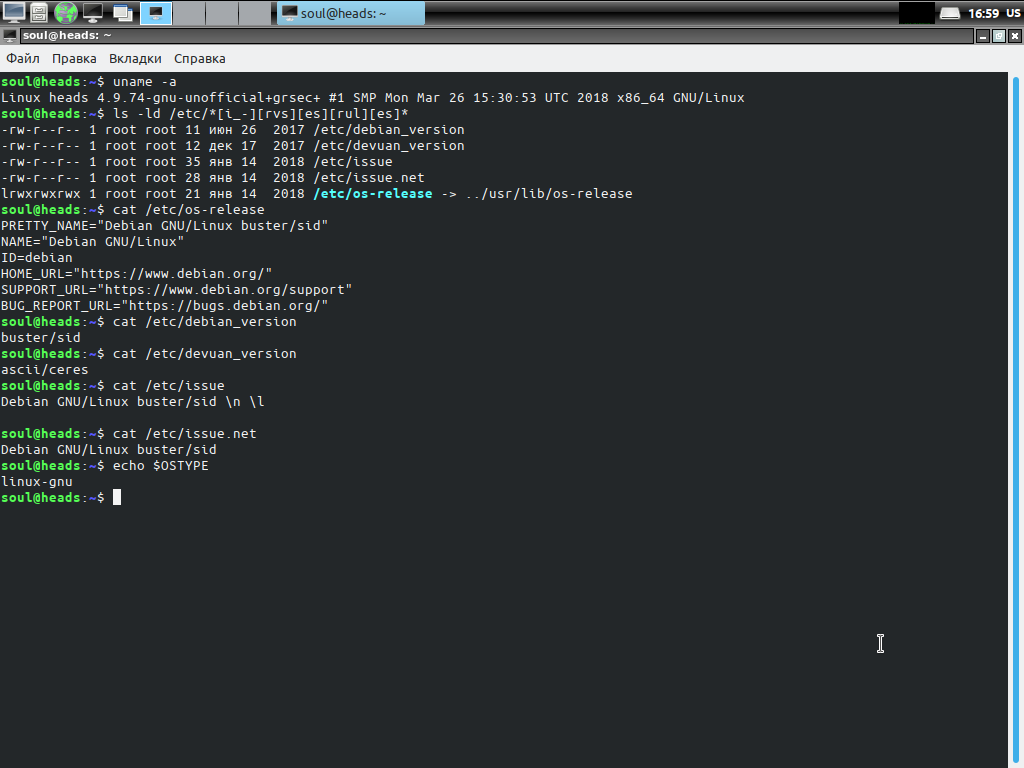
Task: Launch the web browser globe icon
Action: 66,12
